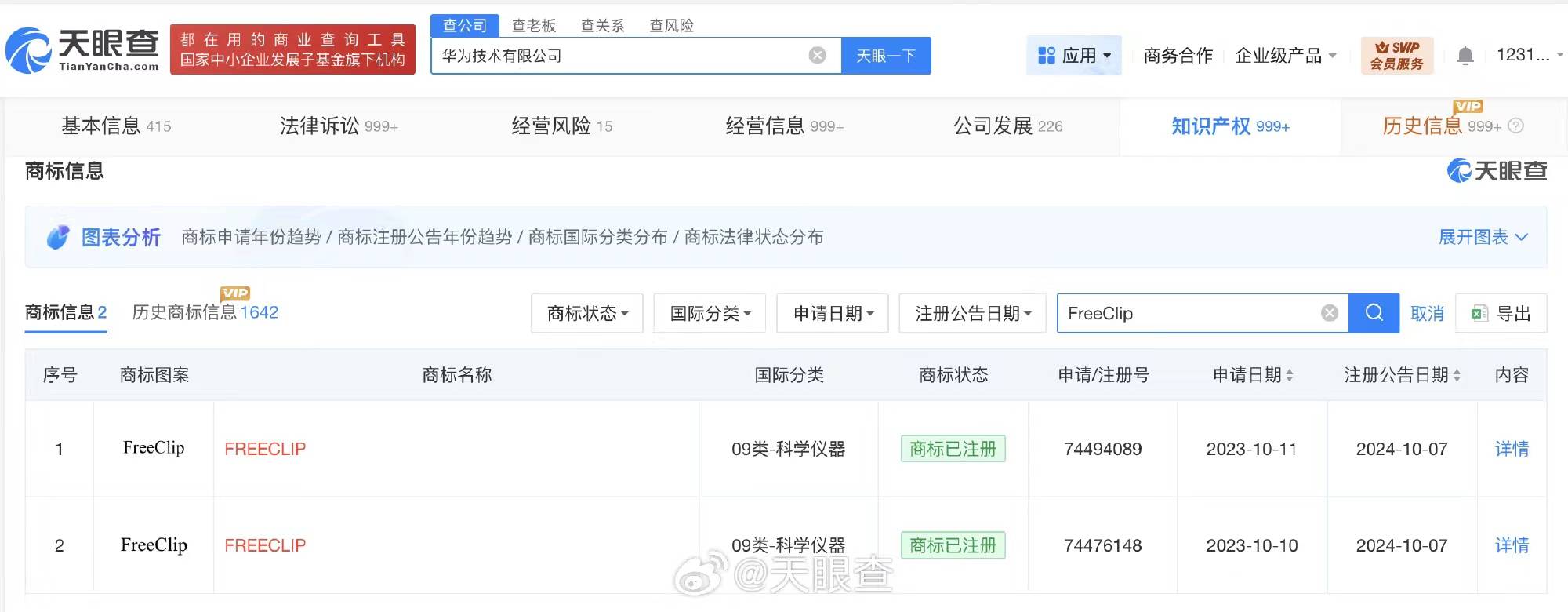Open the 商标状态 filter dropdown
Image resolution: width=1568 pixels, height=612 pixels.
pos(586,313)
